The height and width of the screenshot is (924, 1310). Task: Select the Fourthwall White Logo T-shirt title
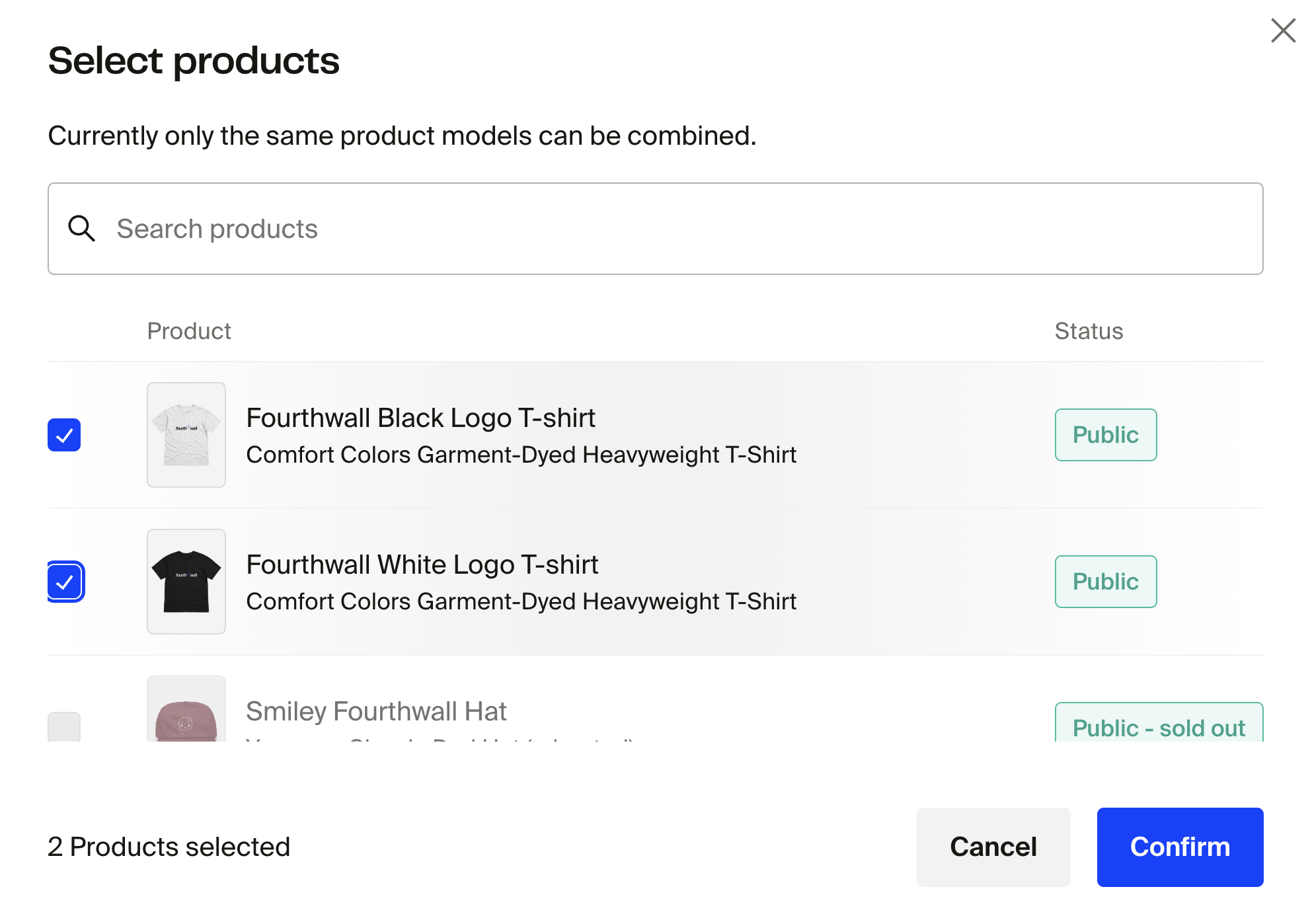(422, 564)
